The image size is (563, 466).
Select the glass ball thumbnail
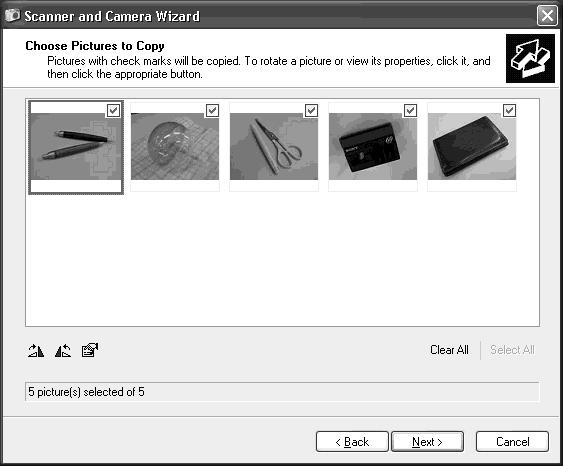(175, 146)
